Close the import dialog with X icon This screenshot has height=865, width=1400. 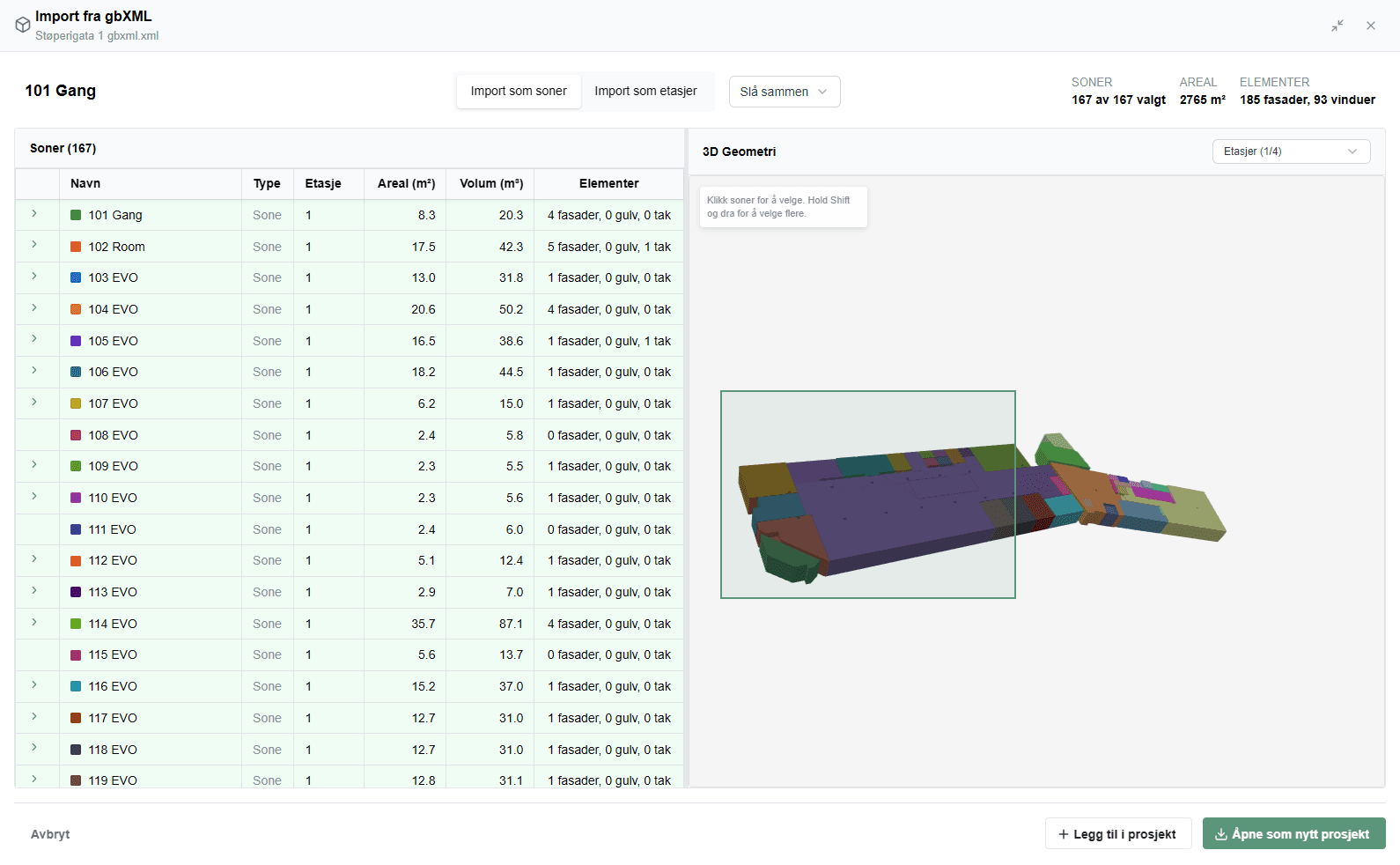coord(1371,26)
